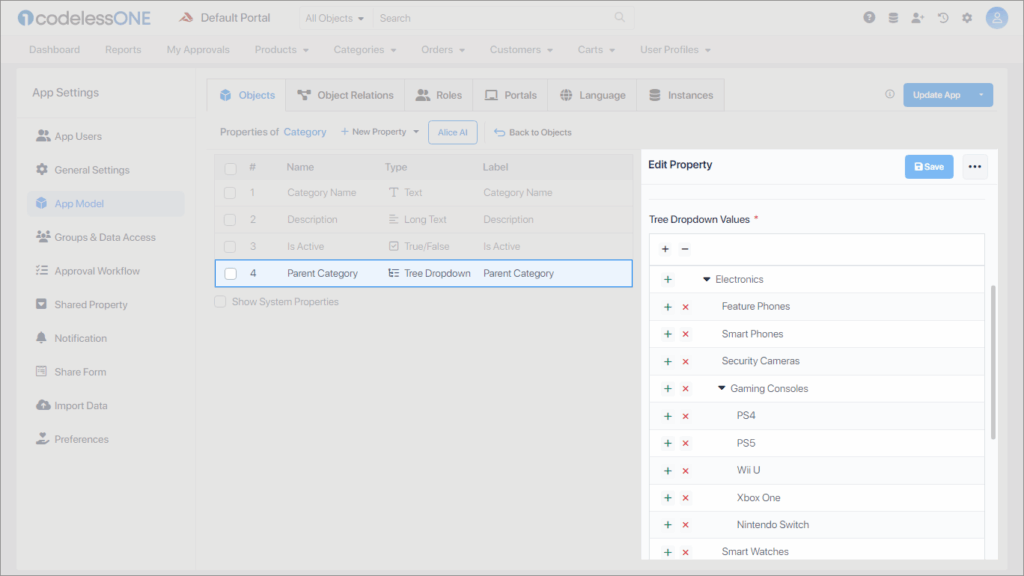1024x576 pixels.
Task: Open the Category object link
Action: click(x=304, y=132)
